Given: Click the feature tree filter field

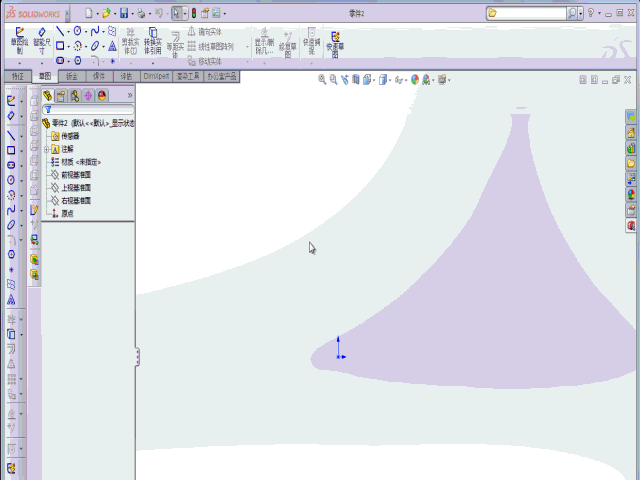Looking at the screenshot, I should pyautogui.click(x=89, y=109).
